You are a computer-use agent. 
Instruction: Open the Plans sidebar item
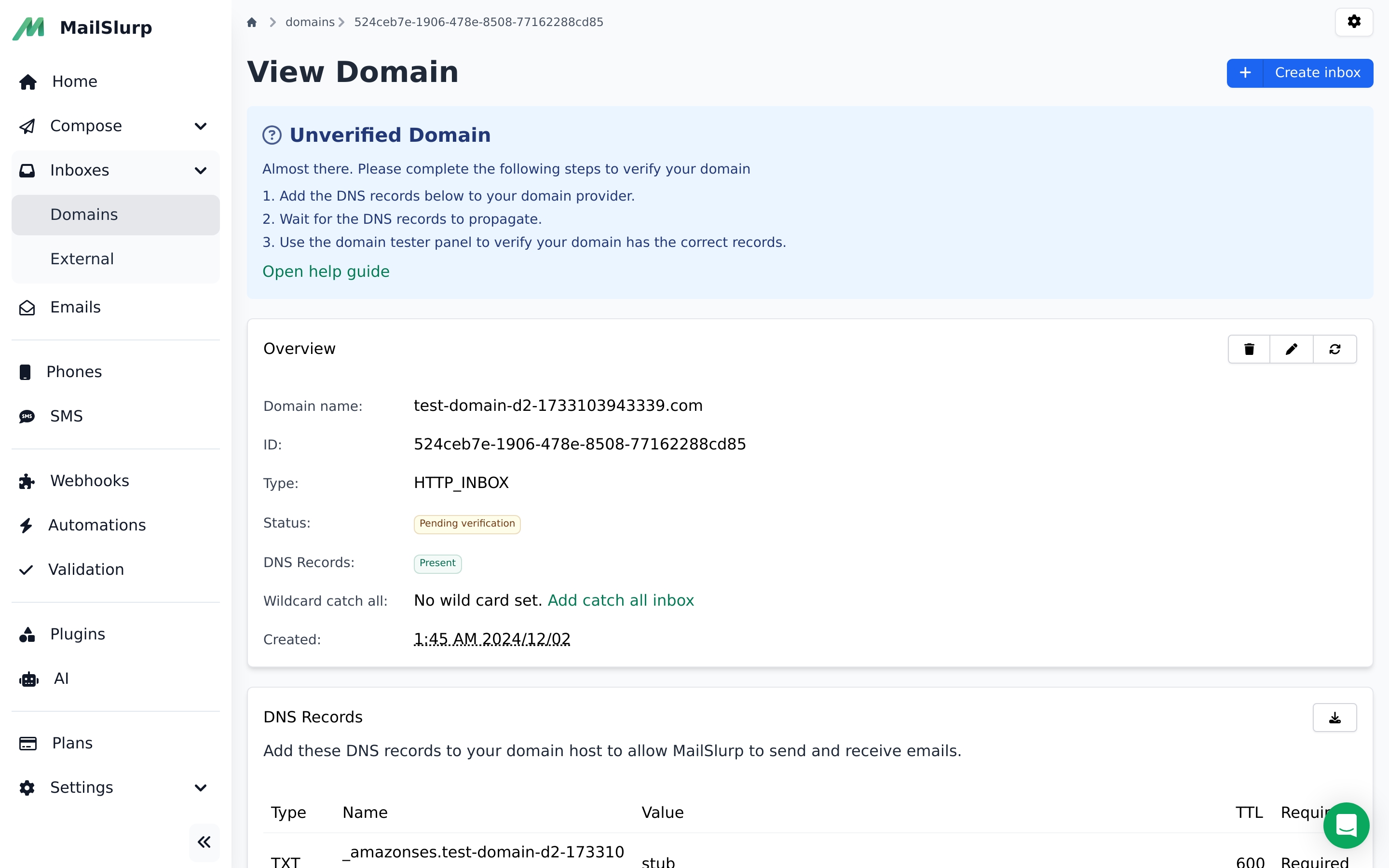tap(115, 744)
